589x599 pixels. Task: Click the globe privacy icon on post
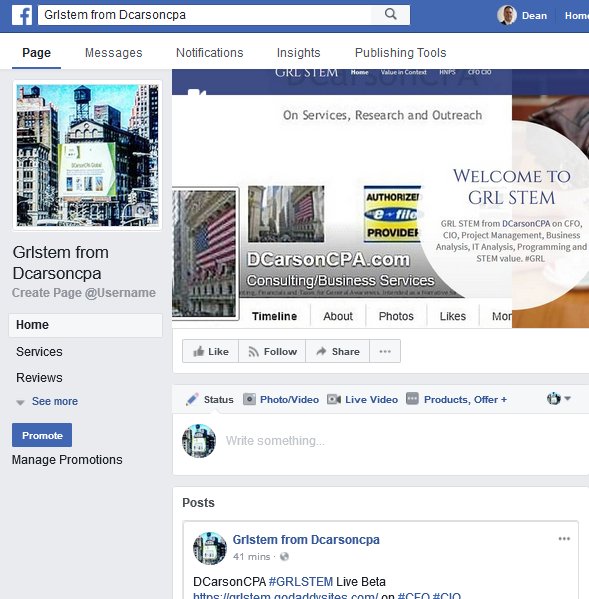pos(284,557)
